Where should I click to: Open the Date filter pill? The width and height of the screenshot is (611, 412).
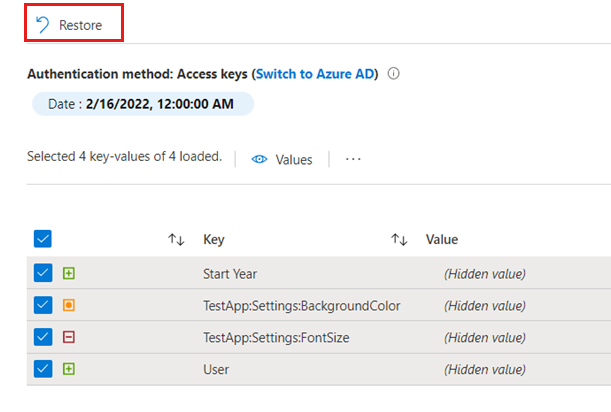(x=142, y=104)
